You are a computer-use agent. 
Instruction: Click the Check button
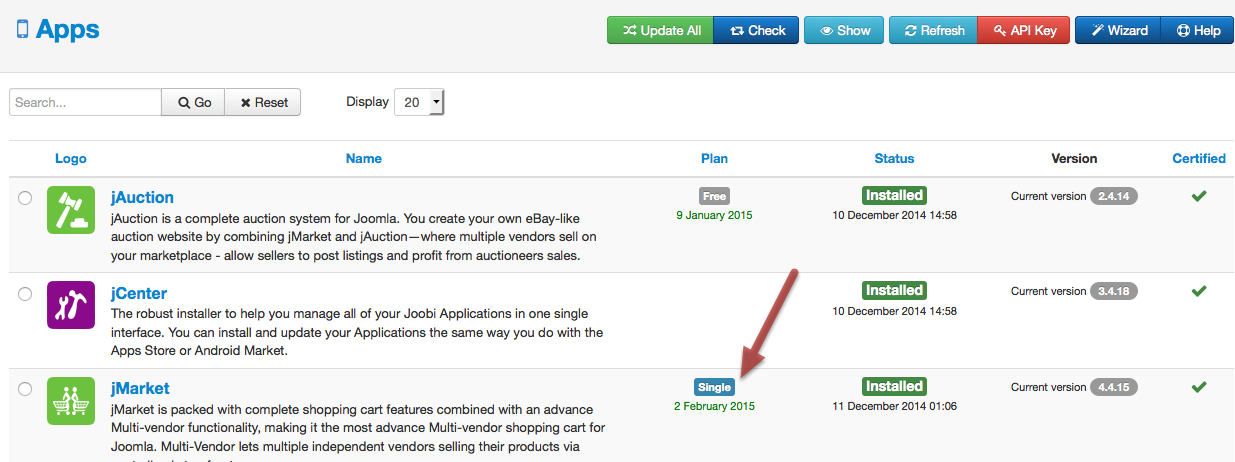(756, 30)
